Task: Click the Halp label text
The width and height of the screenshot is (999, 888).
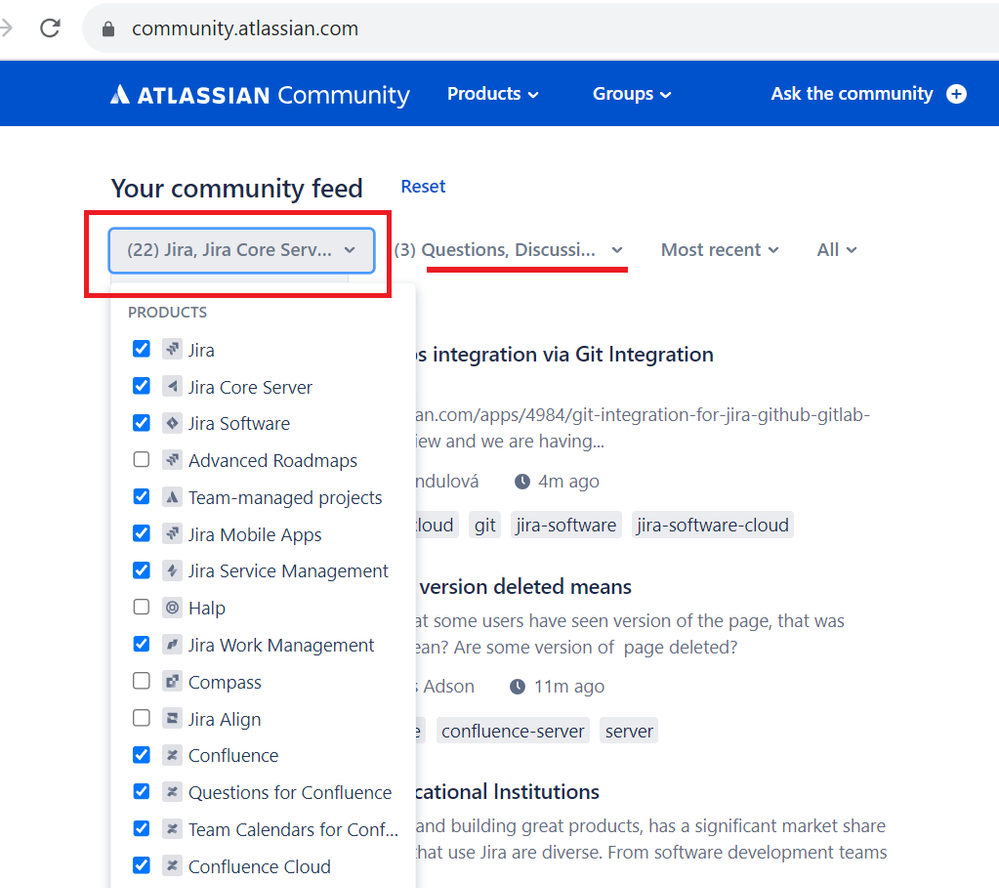Action: tap(206, 608)
